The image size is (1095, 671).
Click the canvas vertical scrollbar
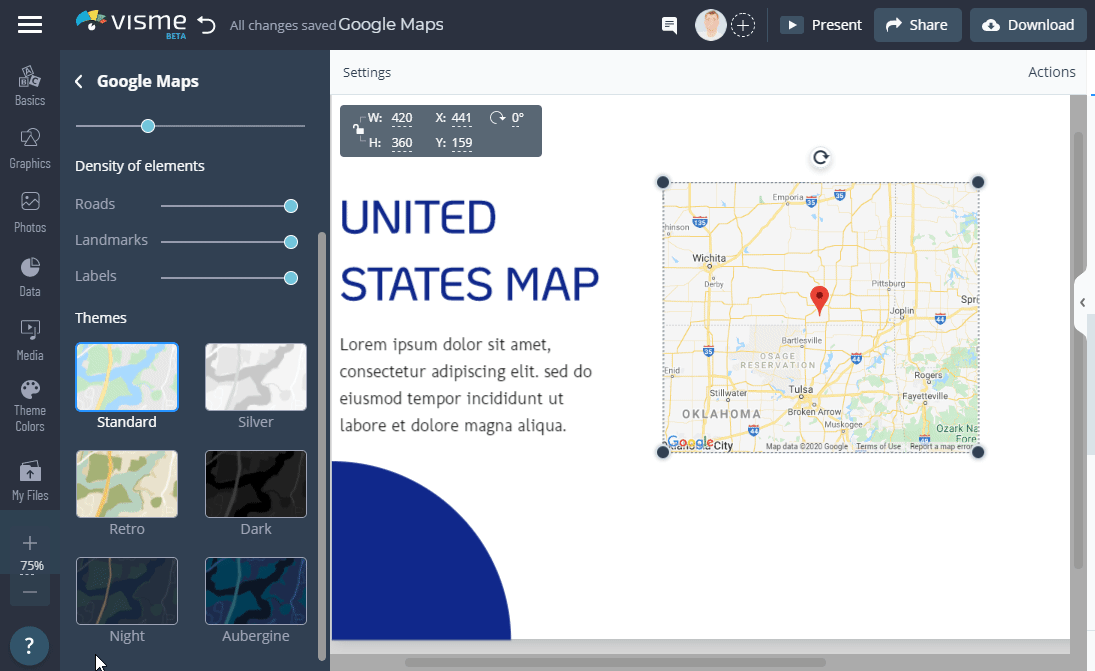pos(1079,349)
